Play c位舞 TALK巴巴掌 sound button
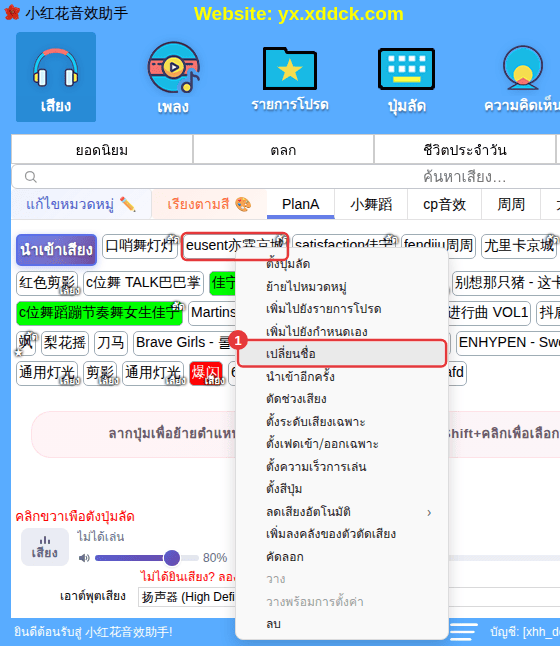 (x=143, y=283)
